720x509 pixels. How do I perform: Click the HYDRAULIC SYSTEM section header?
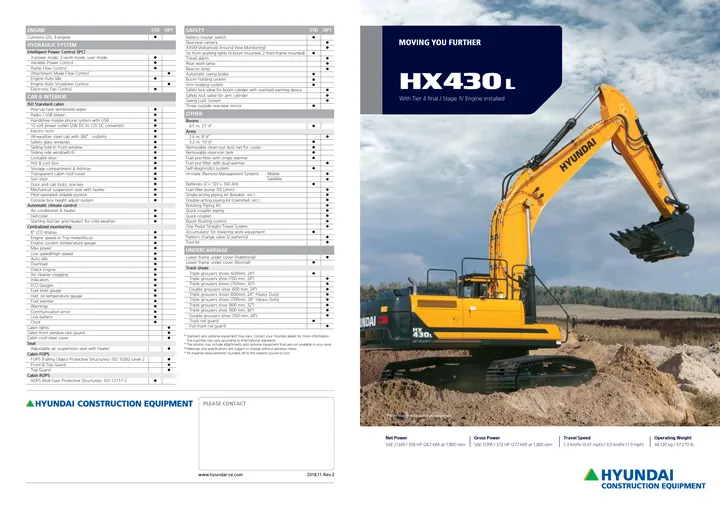click(x=101, y=45)
